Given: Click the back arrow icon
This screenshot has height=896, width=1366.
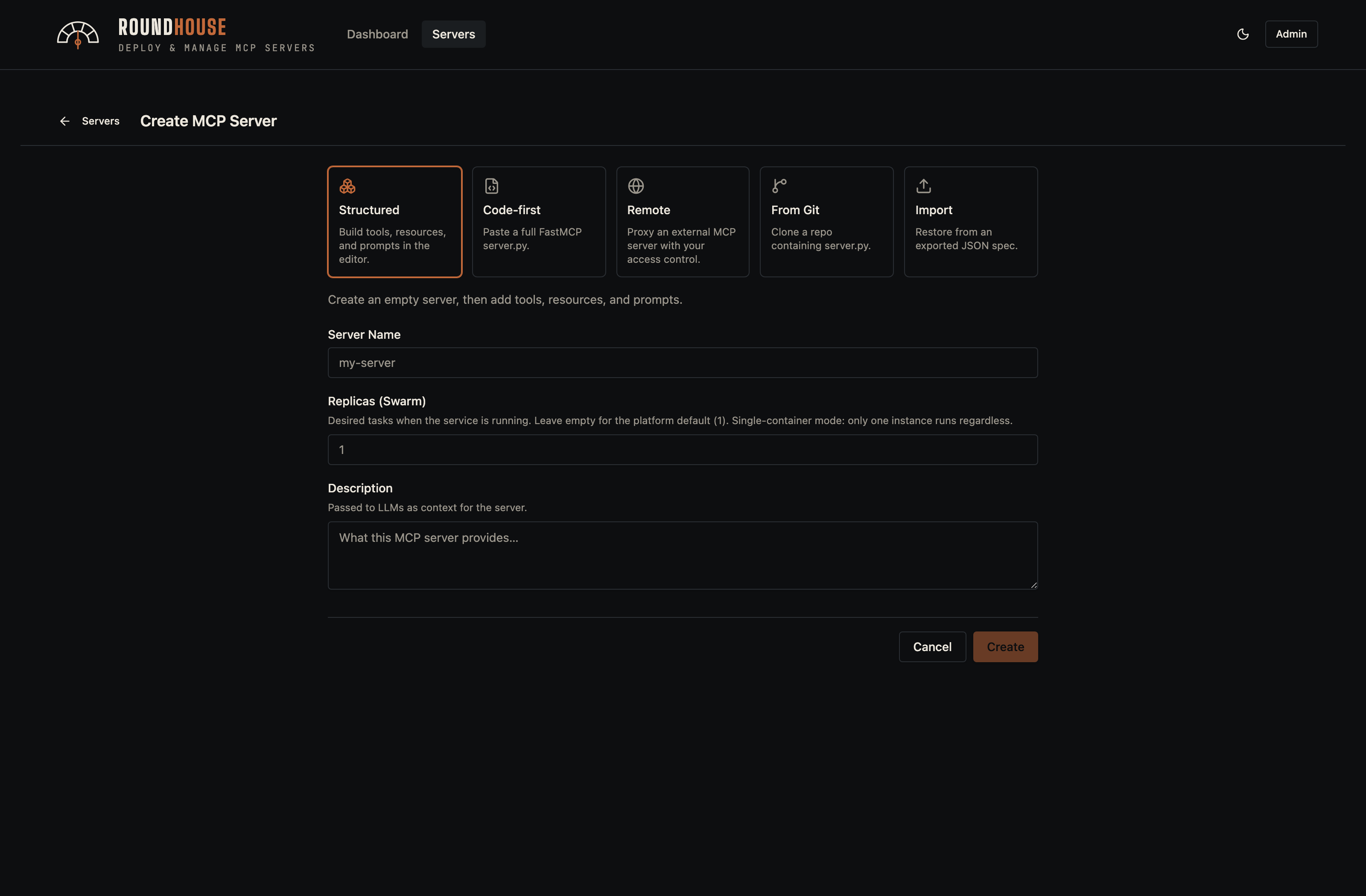Looking at the screenshot, I should pyautogui.click(x=65, y=121).
